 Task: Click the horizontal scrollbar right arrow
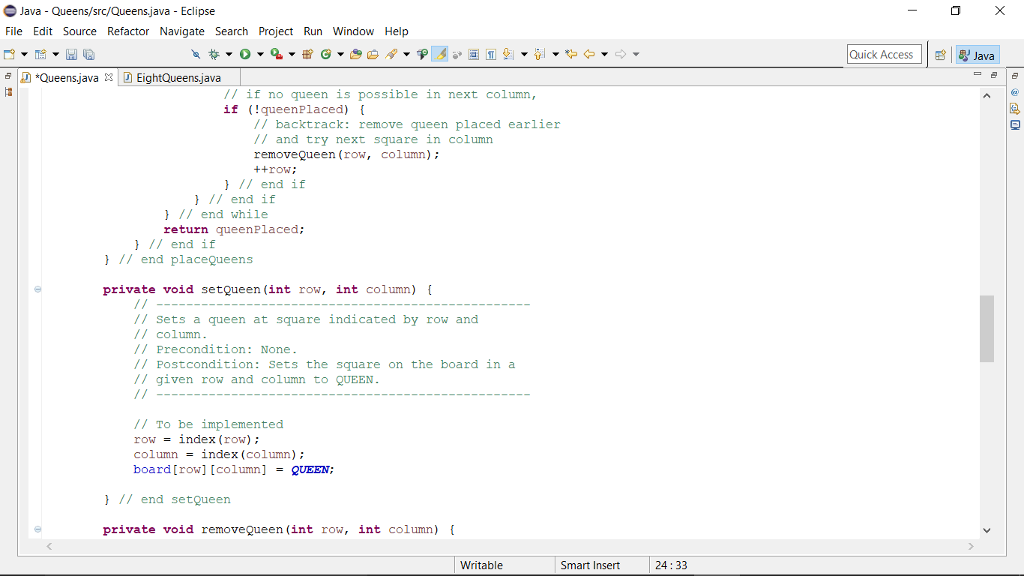pyautogui.click(x=971, y=546)
